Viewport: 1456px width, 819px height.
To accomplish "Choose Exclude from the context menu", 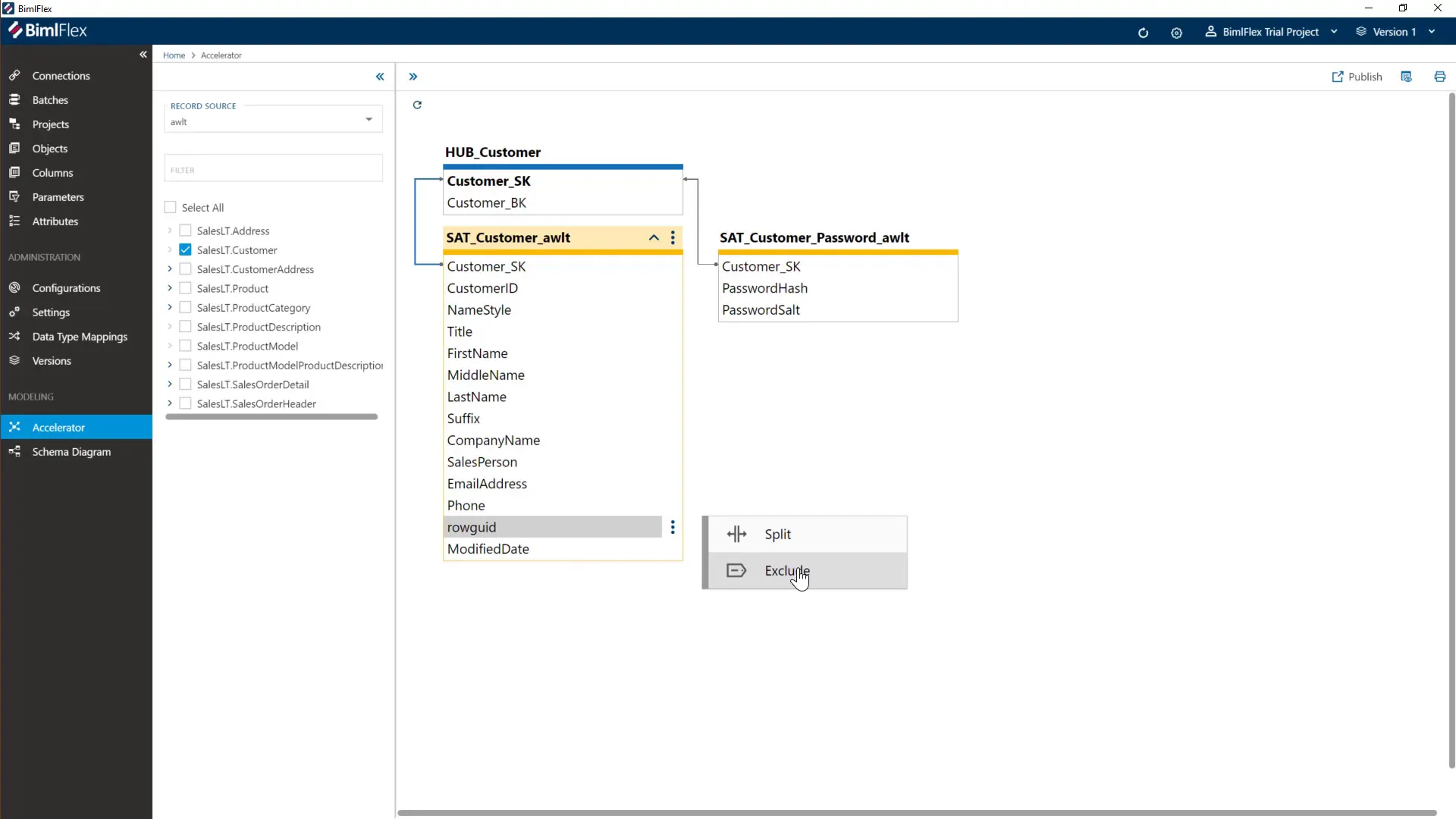I will click(x=807, y=571).
